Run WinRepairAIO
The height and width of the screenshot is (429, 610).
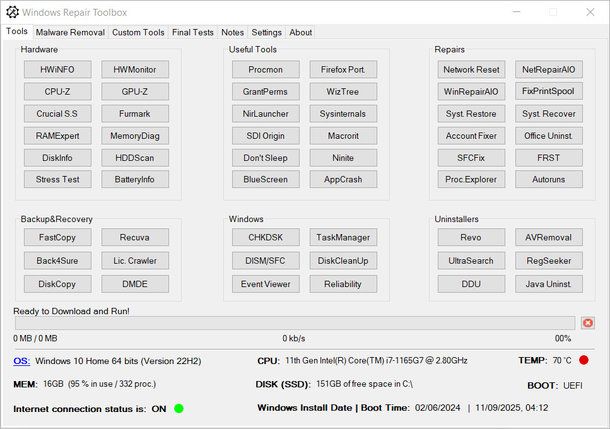[471, 92]
